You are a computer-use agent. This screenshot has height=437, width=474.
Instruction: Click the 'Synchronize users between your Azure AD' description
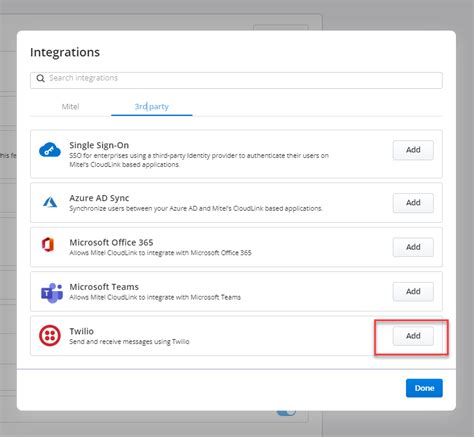pyautogui.click(x=196, y=209)
